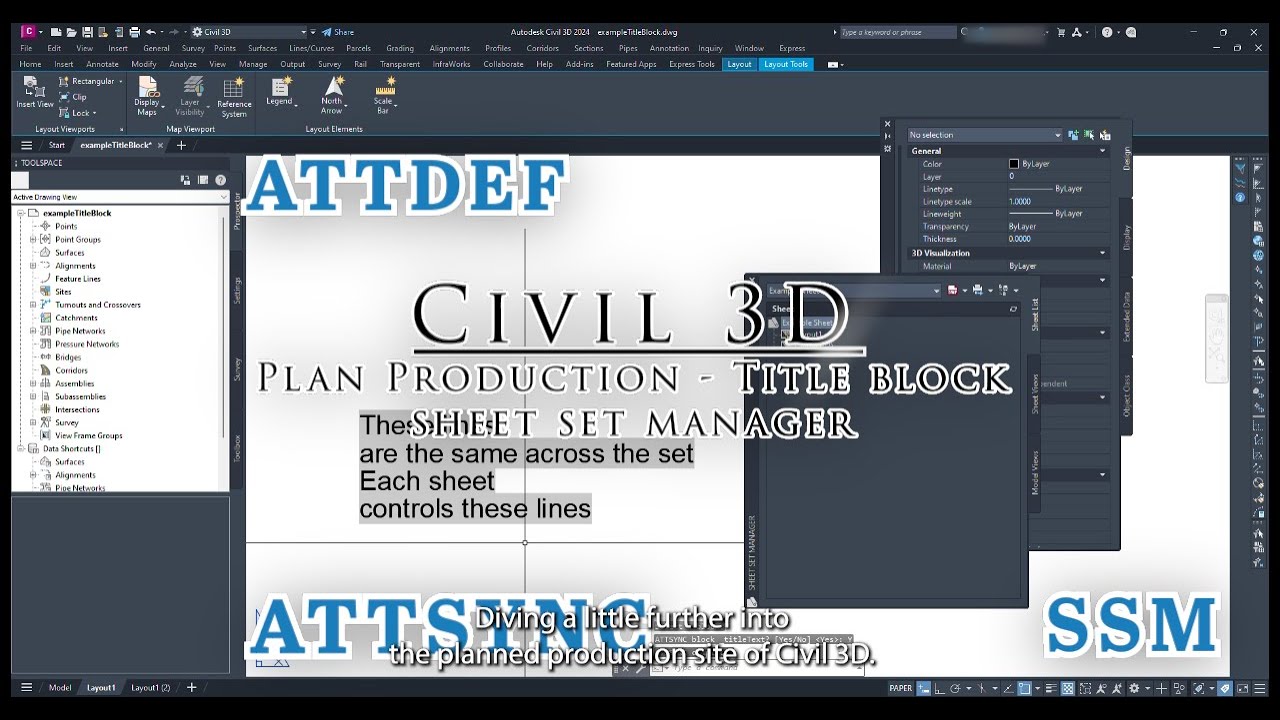Expand the Point Groups tree node
1280x720 pixels.
click(33, 239)
